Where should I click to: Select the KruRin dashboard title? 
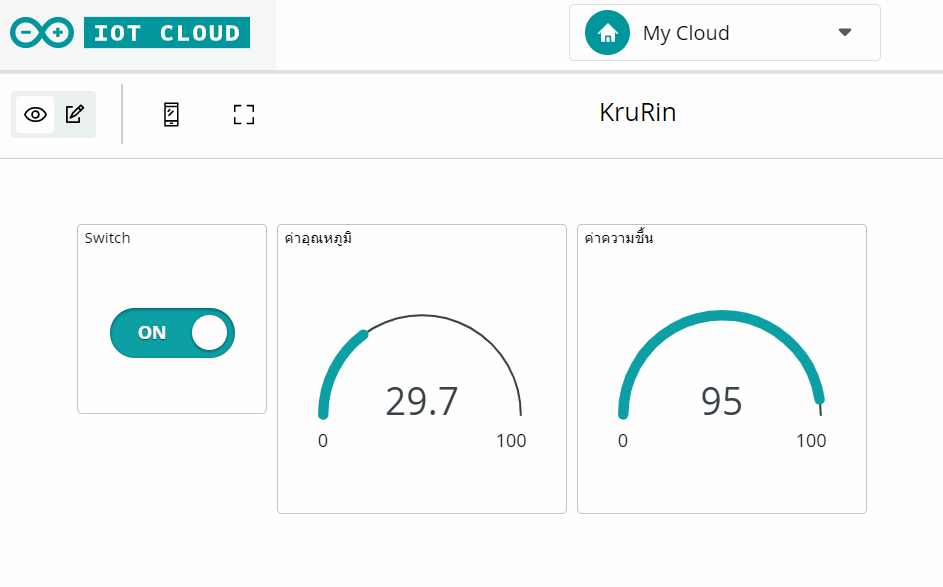pyautogui.click(x=638, y=112)
